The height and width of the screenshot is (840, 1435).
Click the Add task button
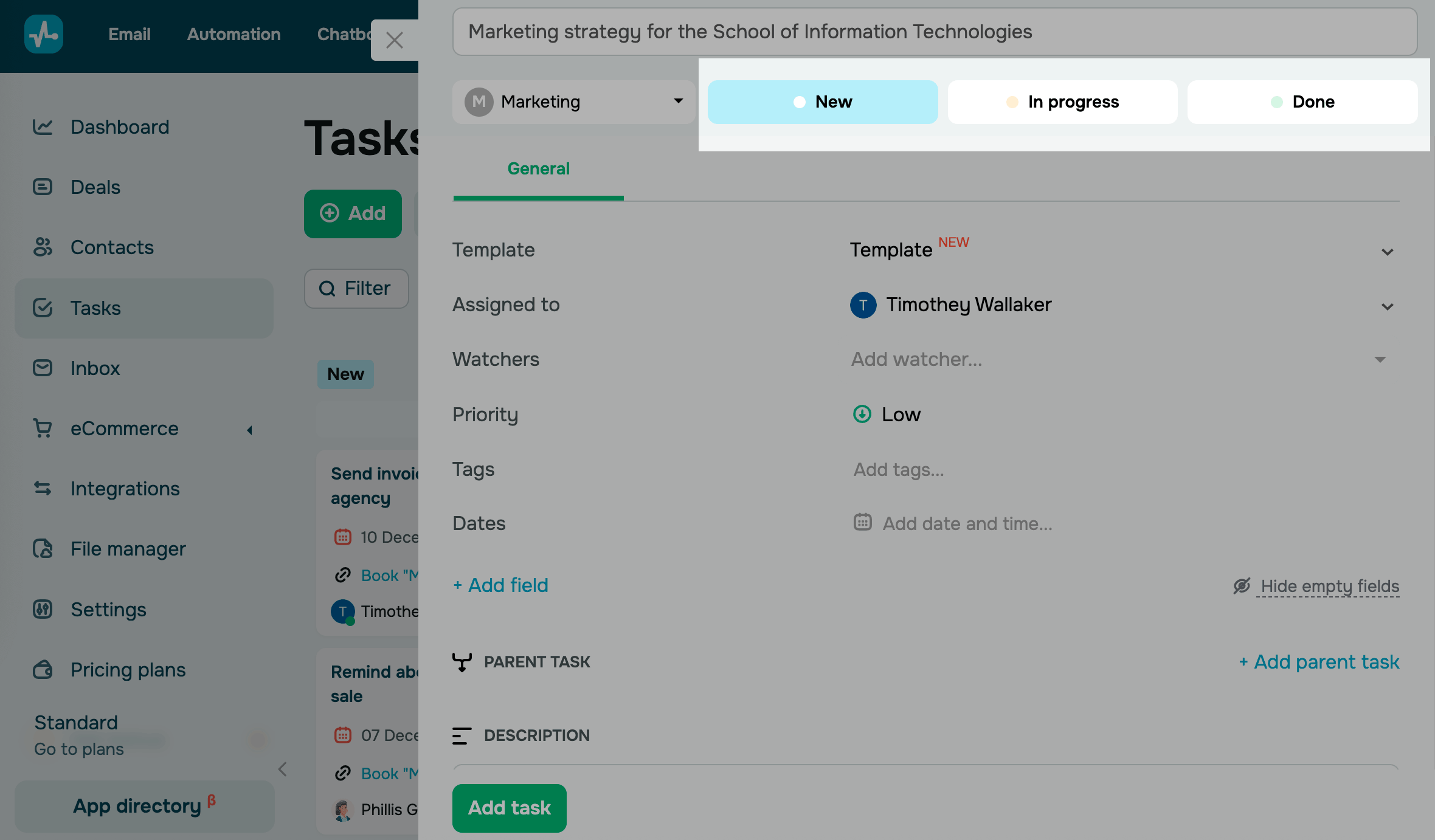[509, 808]
